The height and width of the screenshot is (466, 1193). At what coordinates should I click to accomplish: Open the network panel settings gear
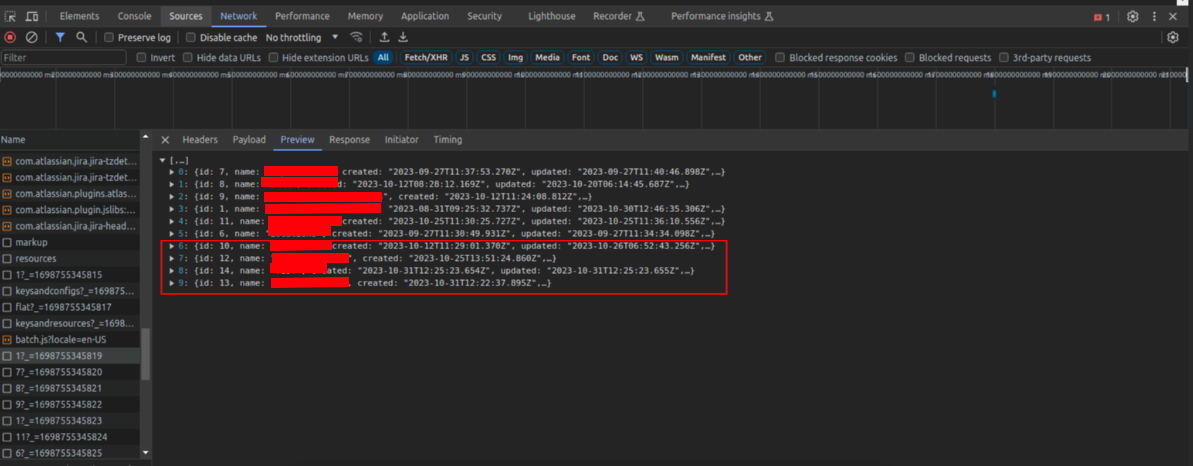pyautogui.click(x=1172, y=37)
